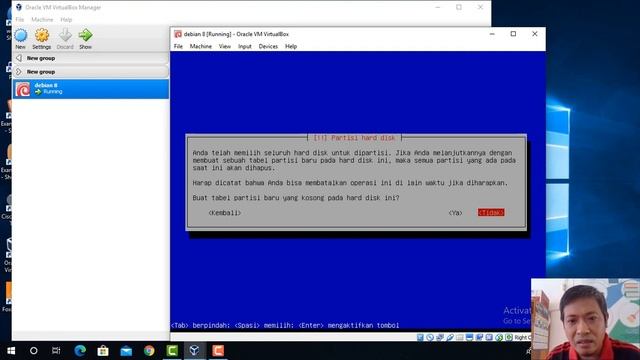Click keyboard capture arrow icon in VM status bar
The height and width of the screenshot is (360, 640).
click(x=509, y=338)
